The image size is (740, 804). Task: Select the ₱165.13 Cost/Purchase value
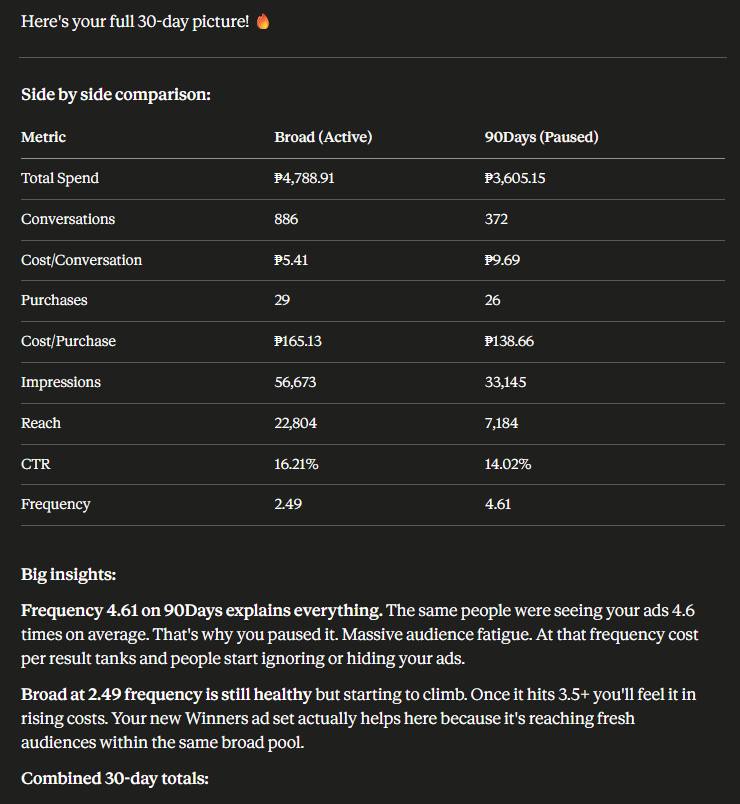298,341
